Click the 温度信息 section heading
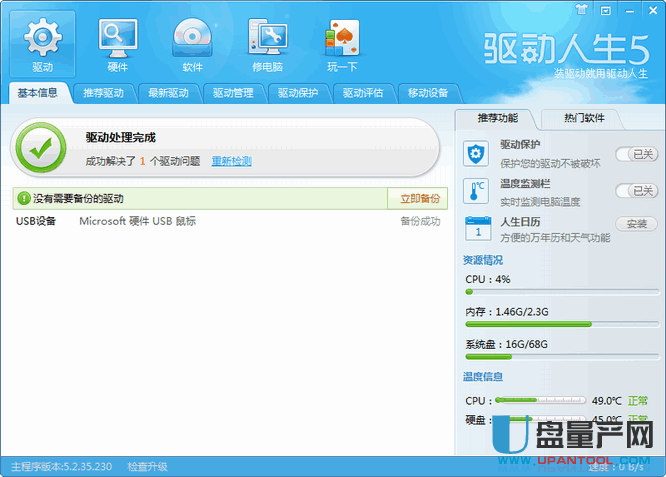Screen dimensions: 666x477 (x=483, y=376)
